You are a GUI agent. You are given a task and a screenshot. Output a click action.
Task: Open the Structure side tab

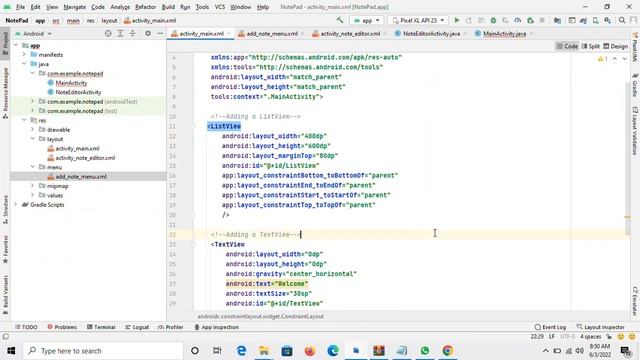click(5, 209)
